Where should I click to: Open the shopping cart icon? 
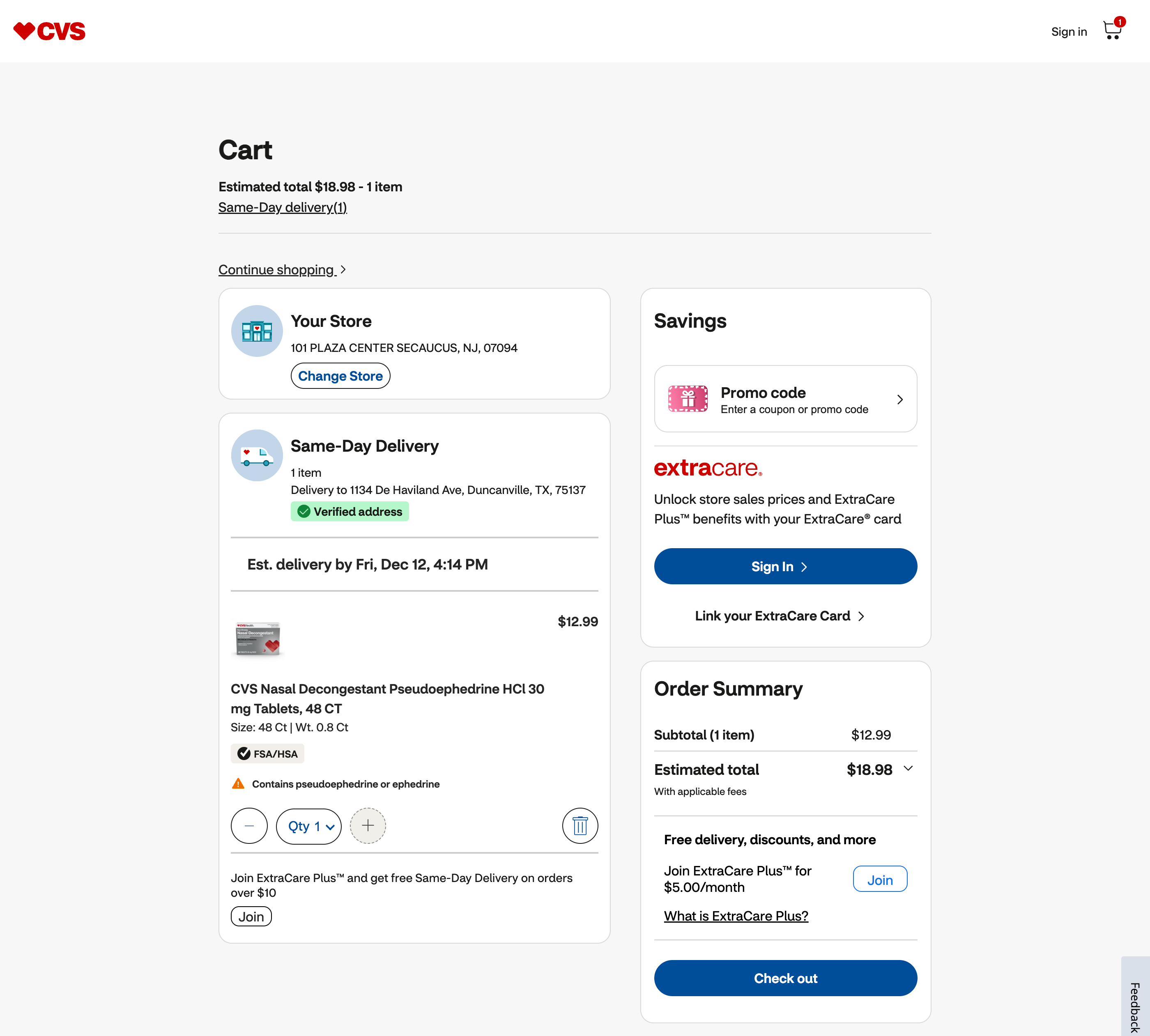[x=1112, y=30]
